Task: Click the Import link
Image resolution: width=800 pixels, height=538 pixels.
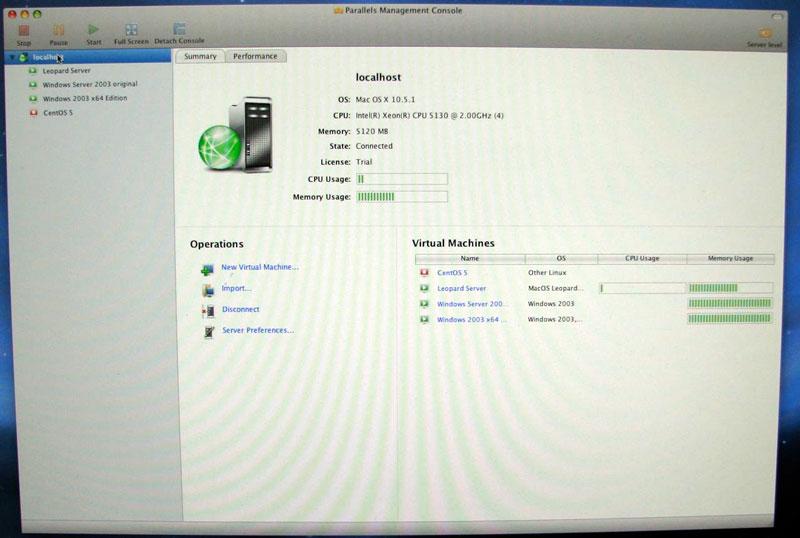Action: click(x=236, y=288)
